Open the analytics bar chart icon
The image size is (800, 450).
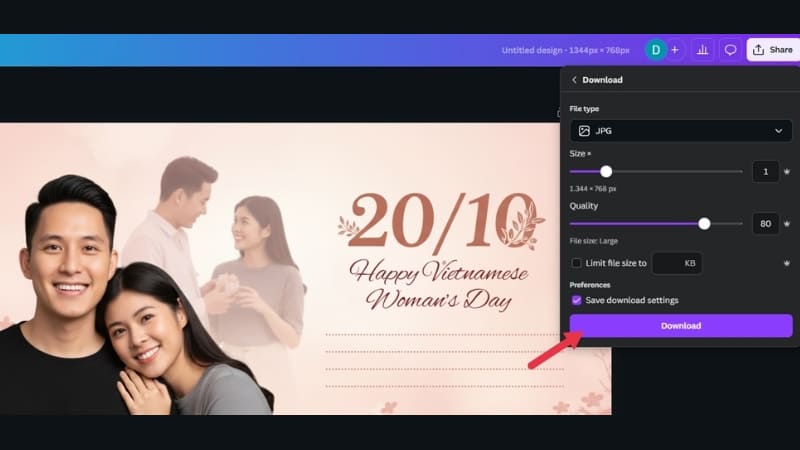[x=702, y=50]
